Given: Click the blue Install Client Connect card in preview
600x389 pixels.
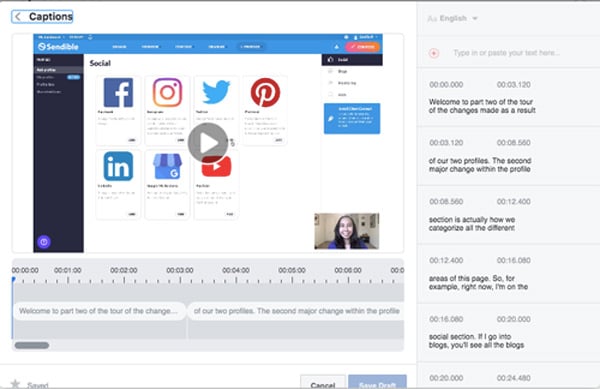Looking at the screenshot, I should tap(352, 119).
